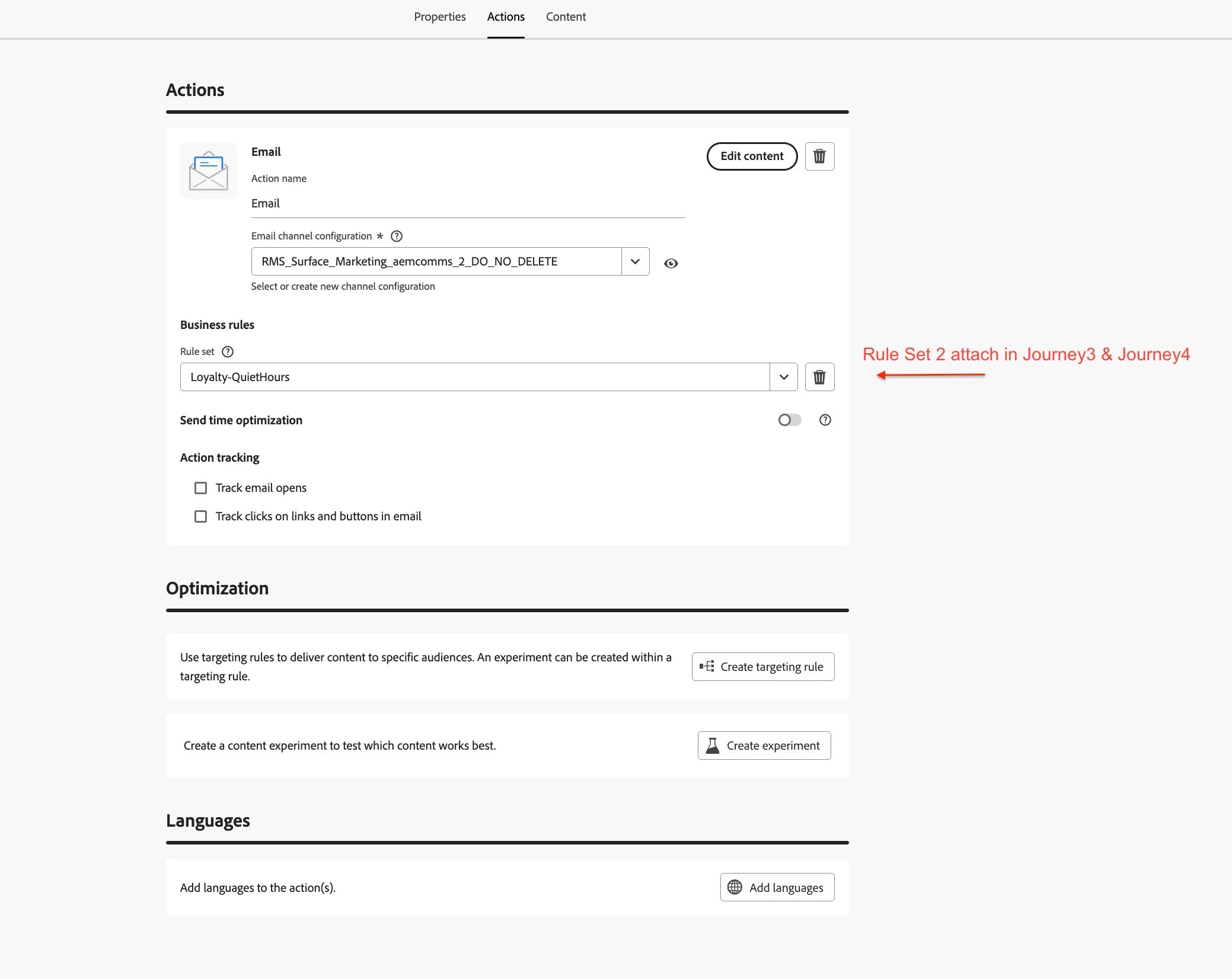Image resolution: width=1232 pixels, height=979 pixels.
Task: Show help for Send time optimization
Action: point(825,420)
